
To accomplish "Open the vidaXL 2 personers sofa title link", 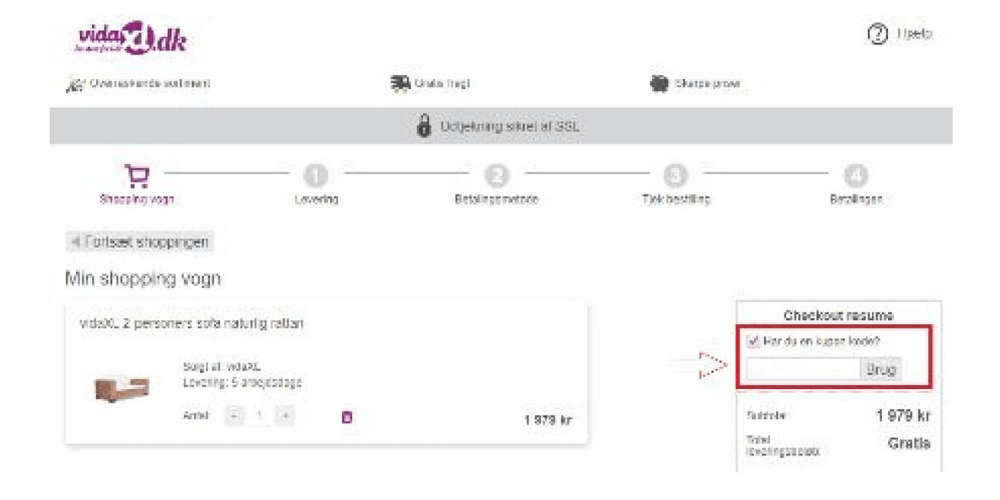I will coord(191,324).
